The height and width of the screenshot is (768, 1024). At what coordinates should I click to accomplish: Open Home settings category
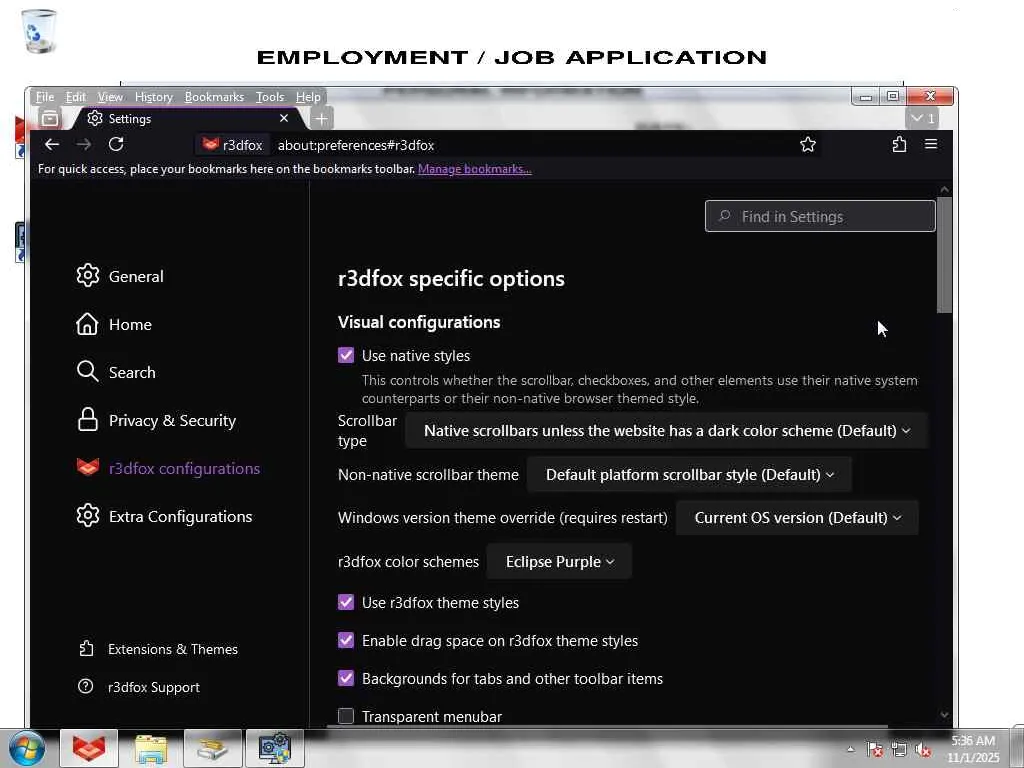pos(114,325)
